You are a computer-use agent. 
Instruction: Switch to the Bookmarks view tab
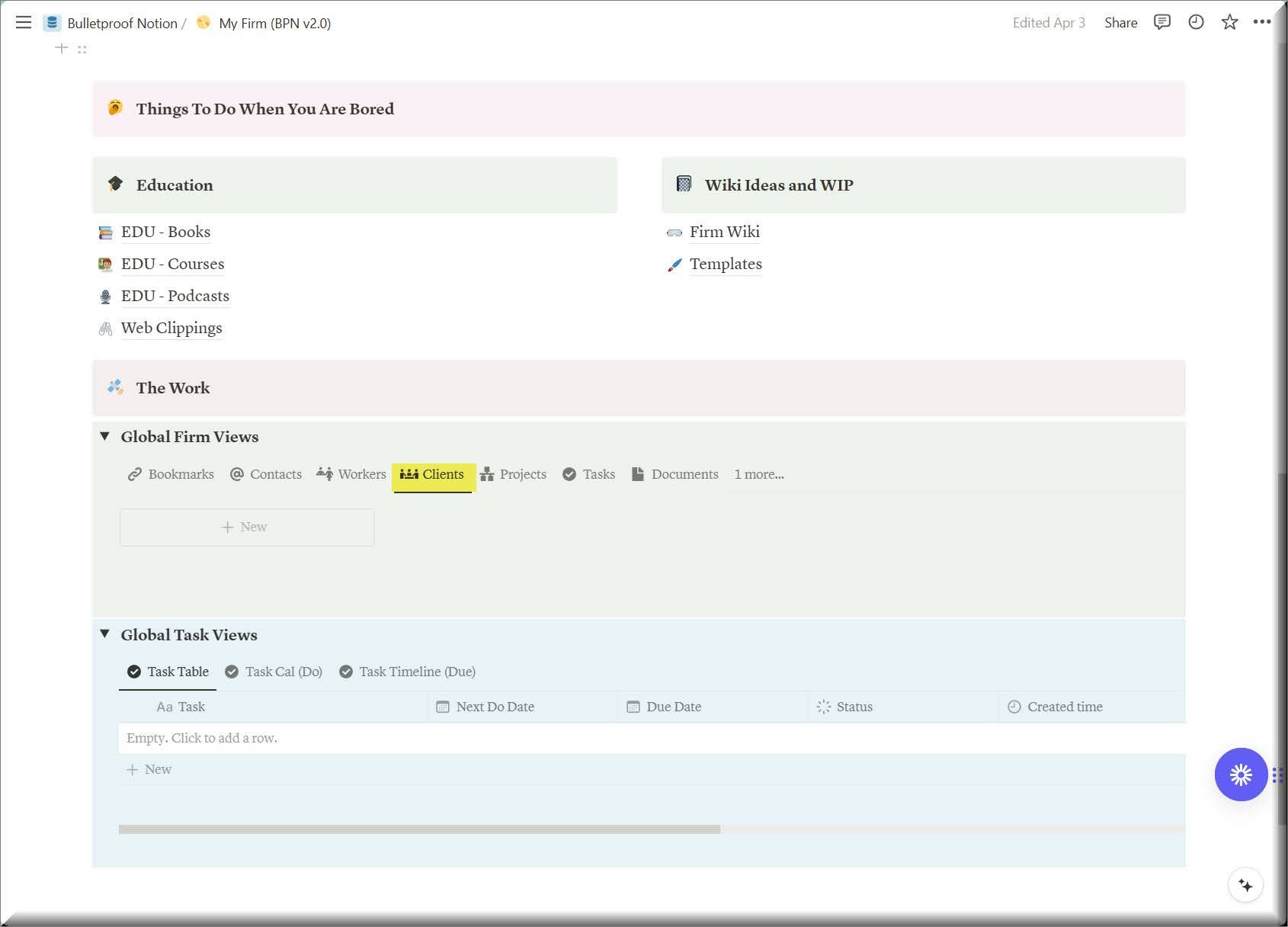tap(171, 474)
